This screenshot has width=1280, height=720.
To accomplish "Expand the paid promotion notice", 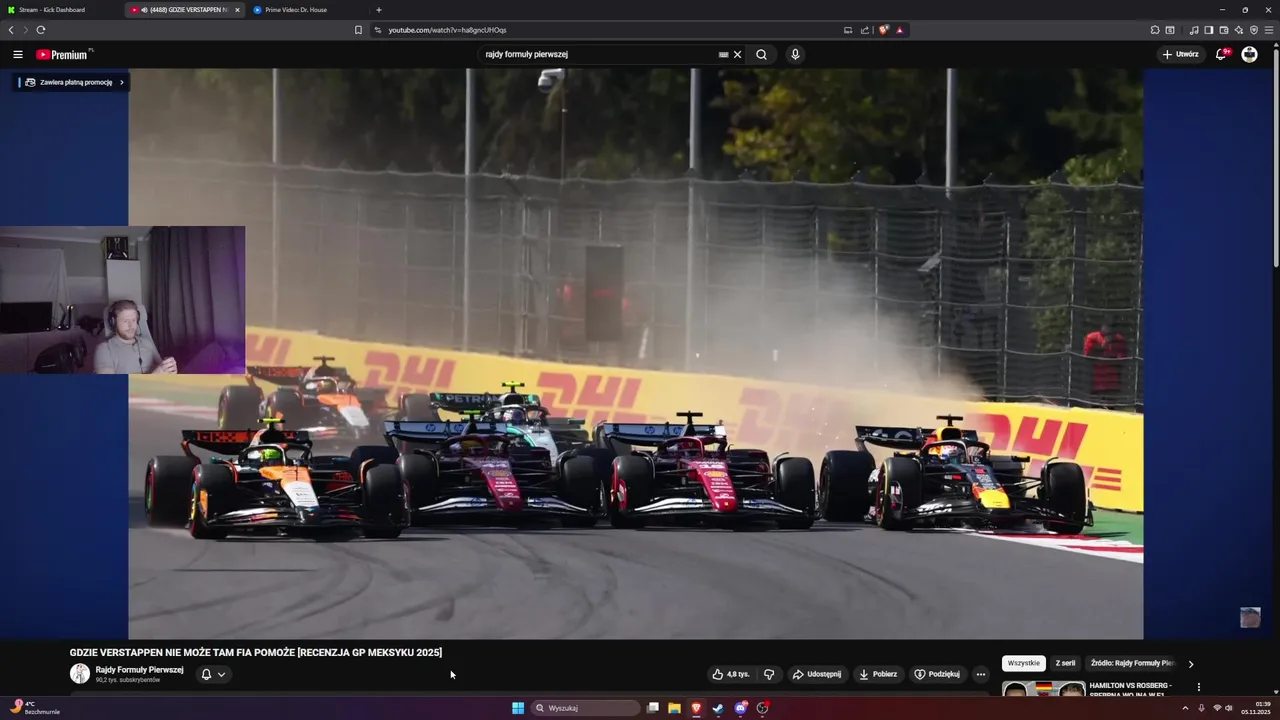I will [72, 82].
